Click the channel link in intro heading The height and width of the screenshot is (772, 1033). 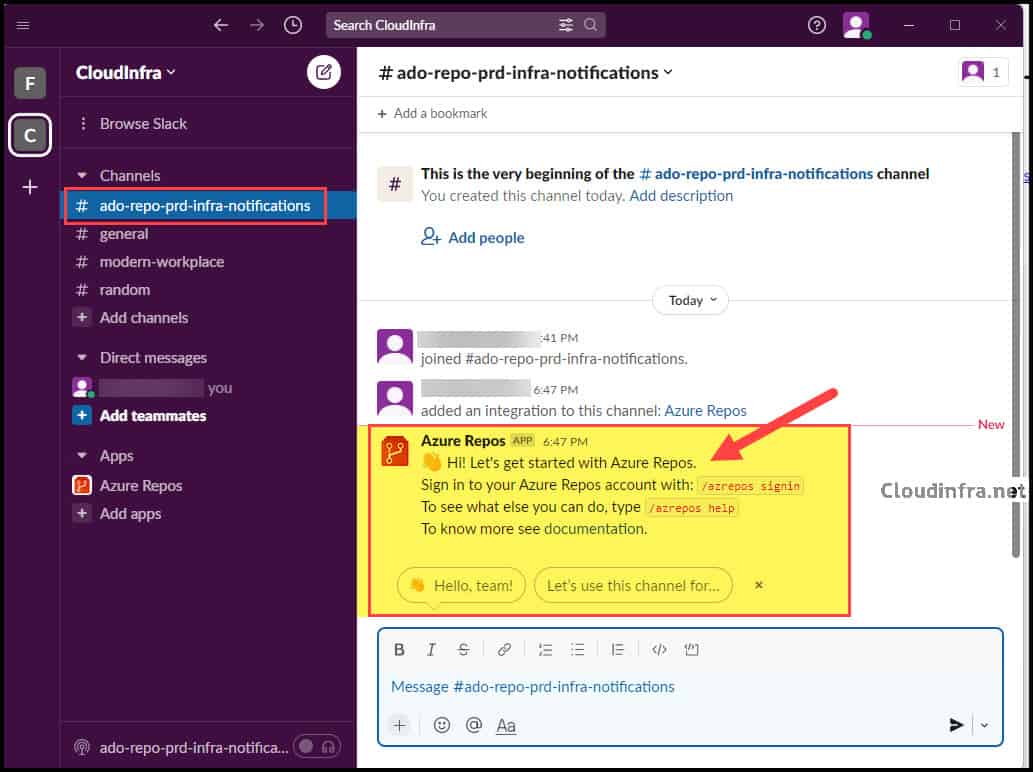tap(756, 174)
